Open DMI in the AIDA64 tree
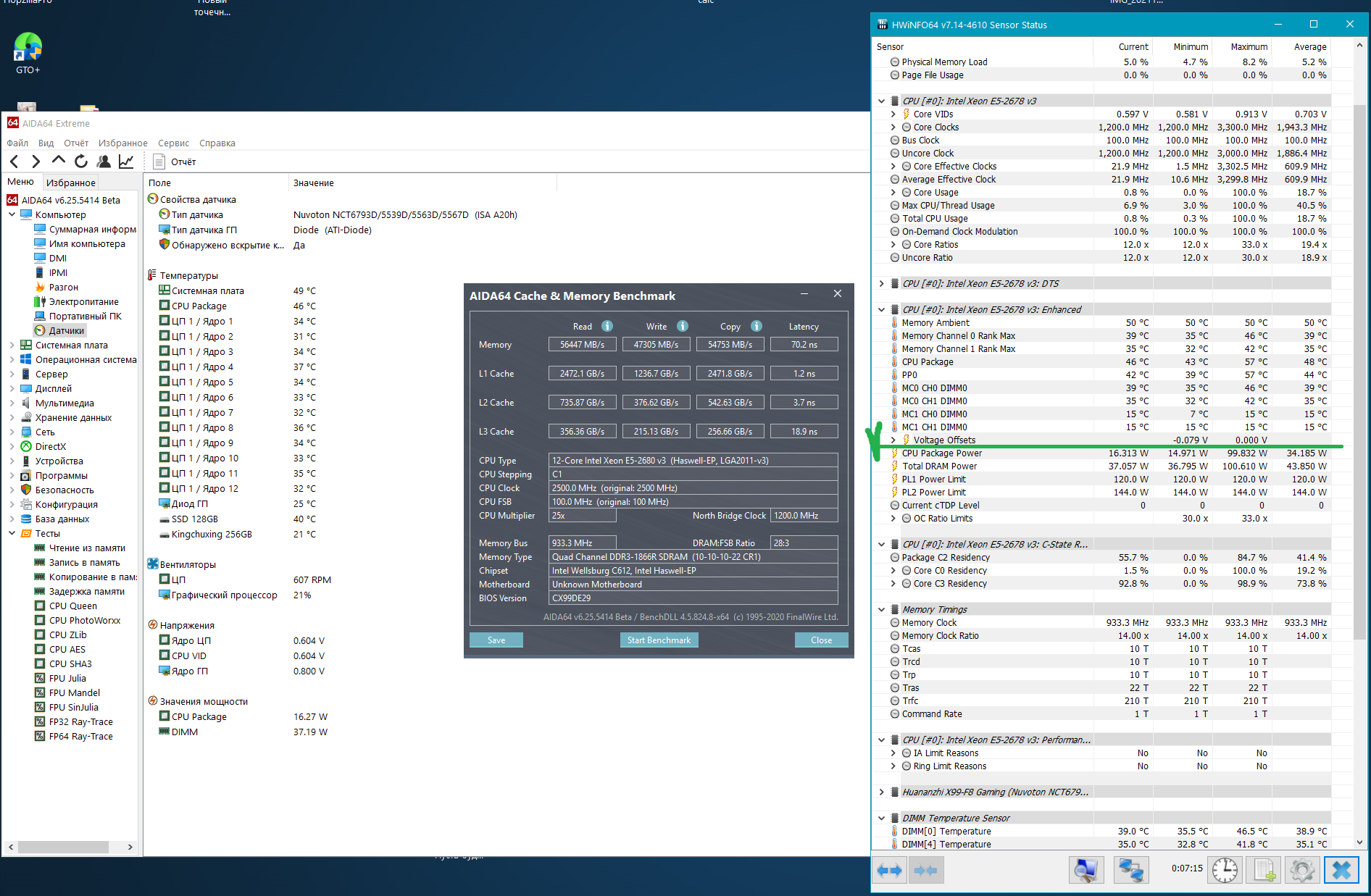 pyautogui.click(x=57, y=258)
